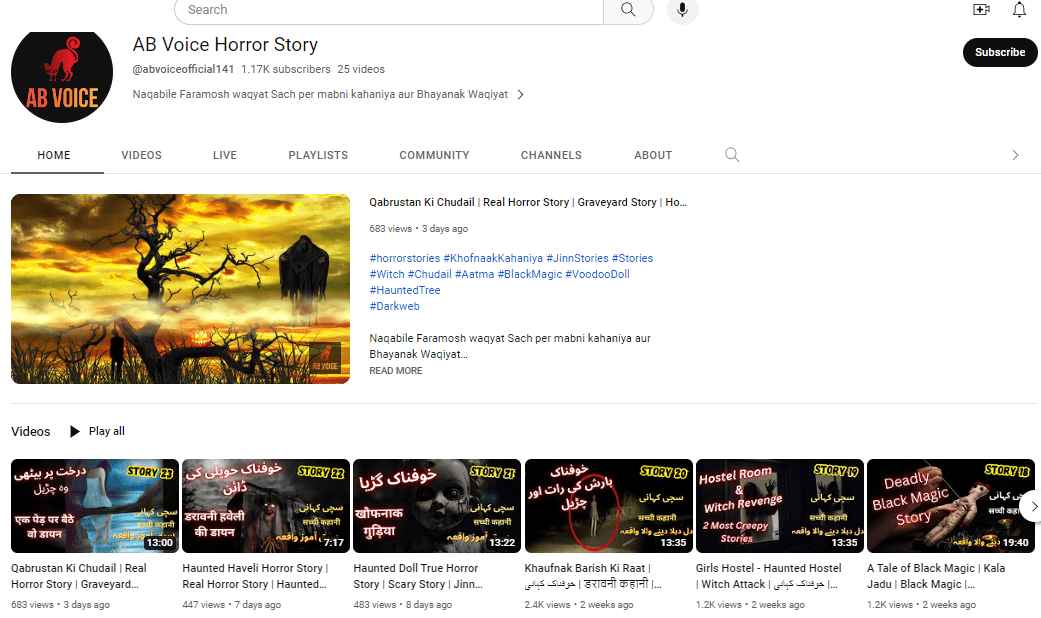
Task: Click the #BlackMagic hashtag
Action: point(530,274)
